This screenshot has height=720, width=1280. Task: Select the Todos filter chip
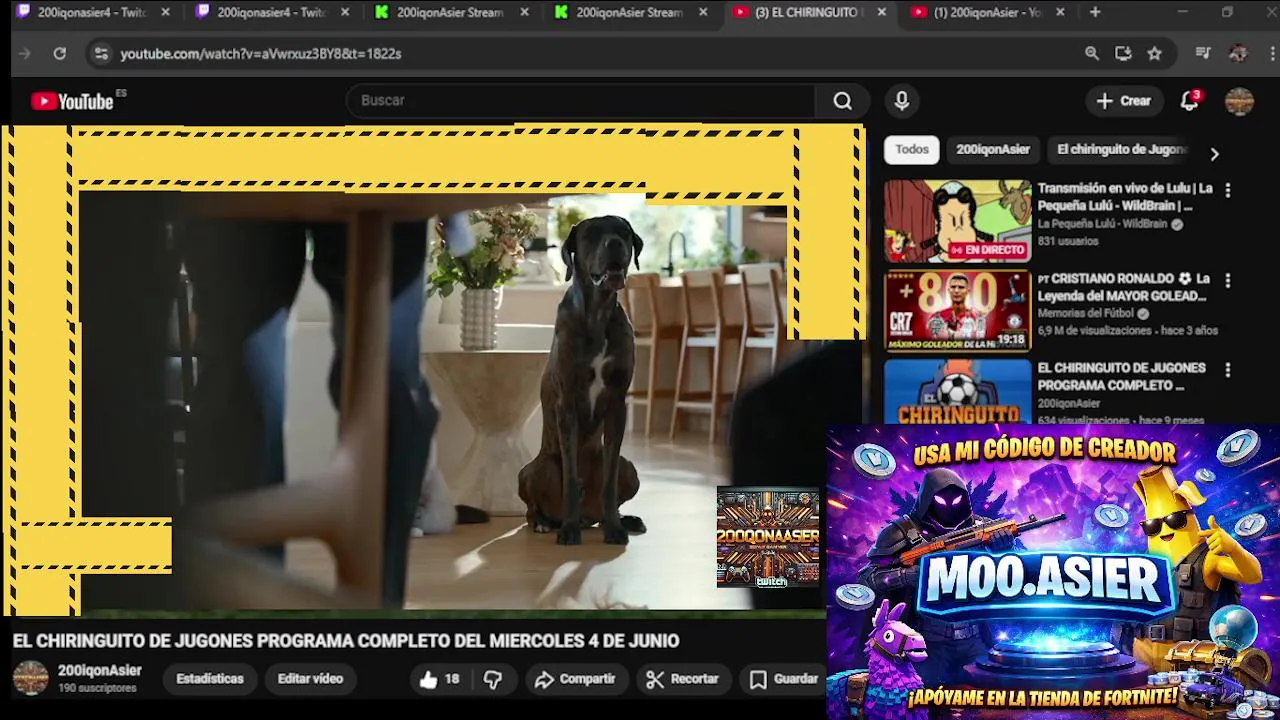tap(911, 149)
